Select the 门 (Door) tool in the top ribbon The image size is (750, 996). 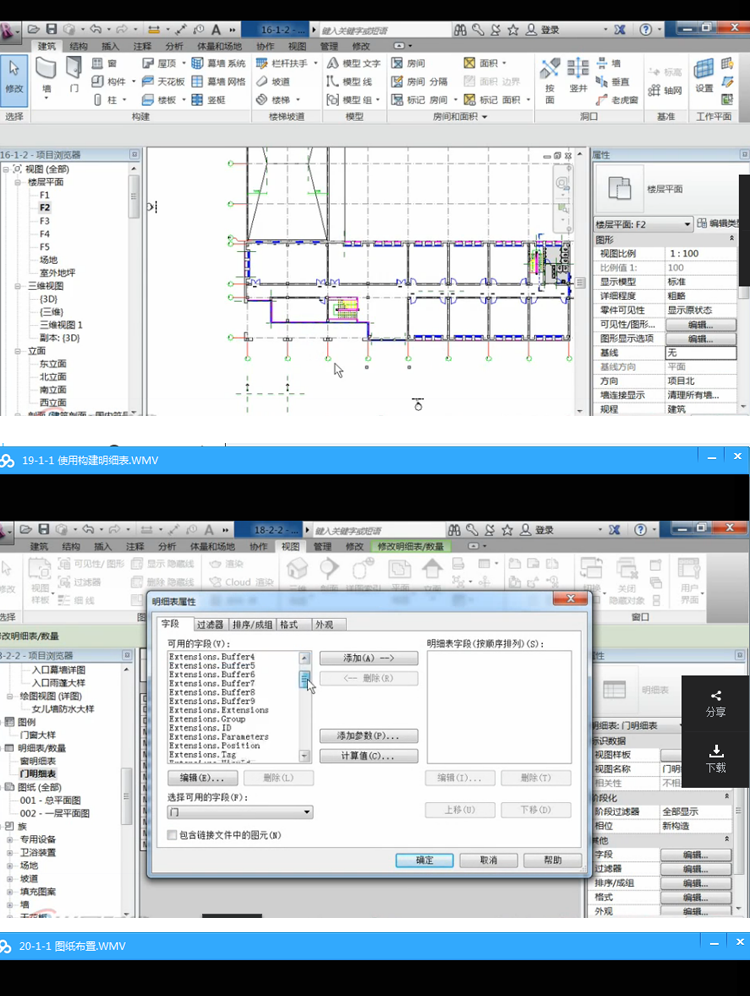click(74, 76)
